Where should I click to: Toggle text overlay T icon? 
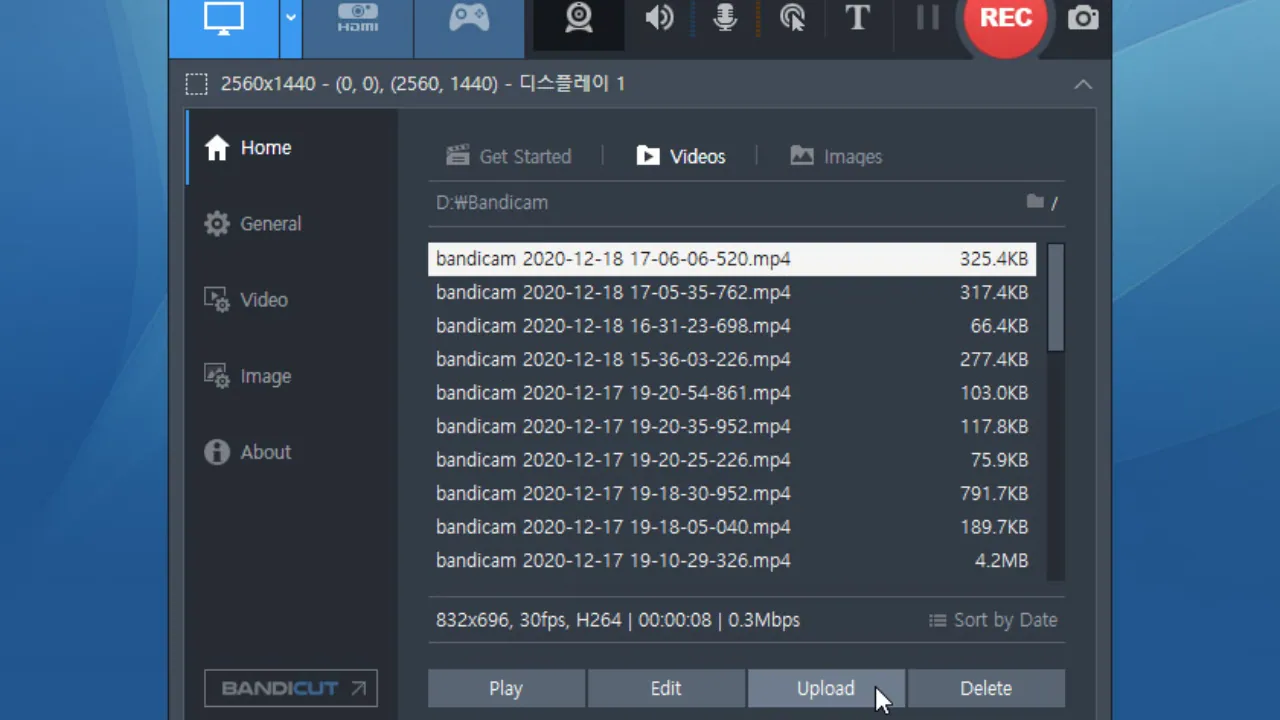pyautogui.click(x=858, y=18)
